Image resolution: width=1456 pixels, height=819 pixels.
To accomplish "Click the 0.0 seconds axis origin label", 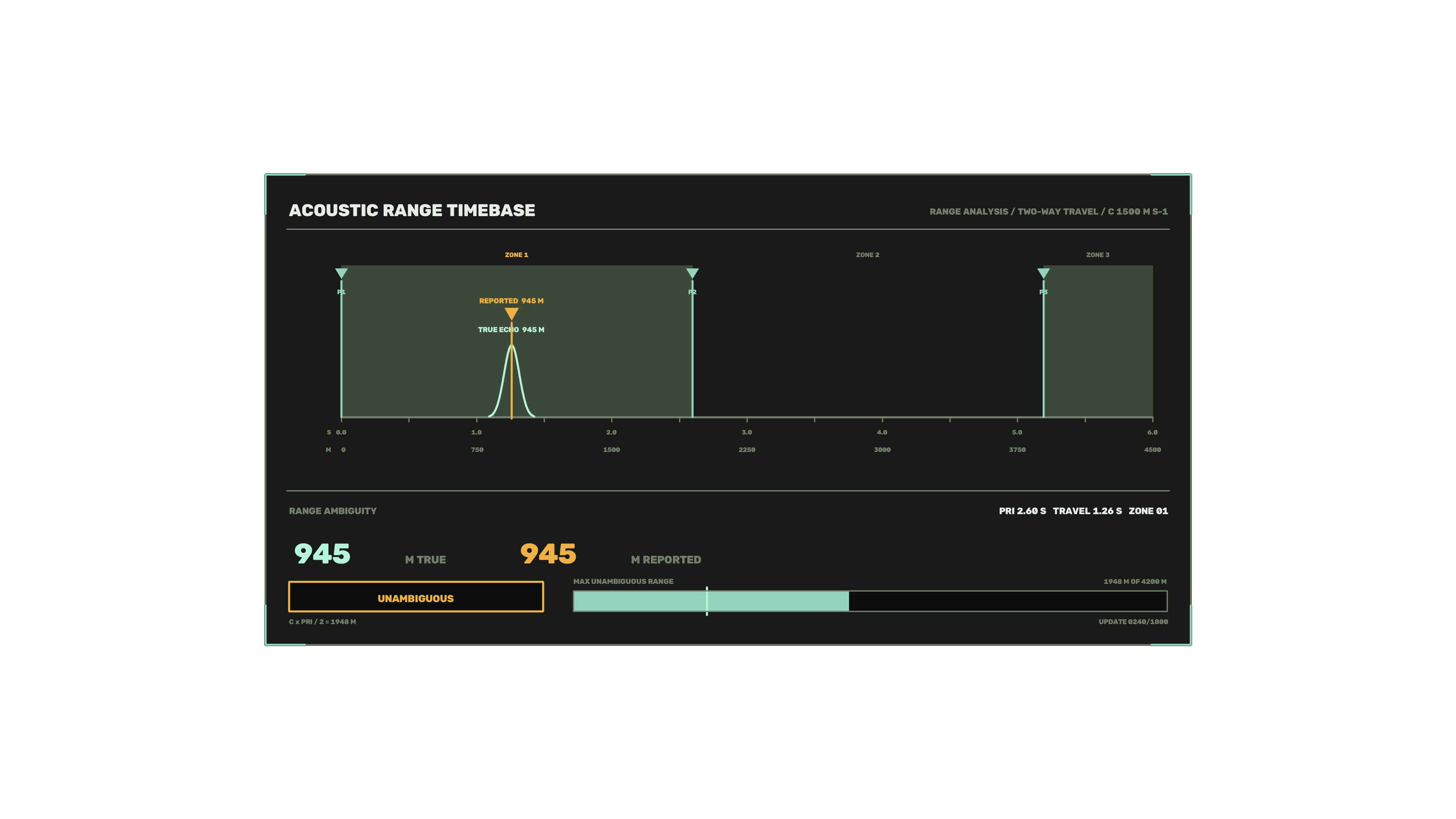I will 341,432.
